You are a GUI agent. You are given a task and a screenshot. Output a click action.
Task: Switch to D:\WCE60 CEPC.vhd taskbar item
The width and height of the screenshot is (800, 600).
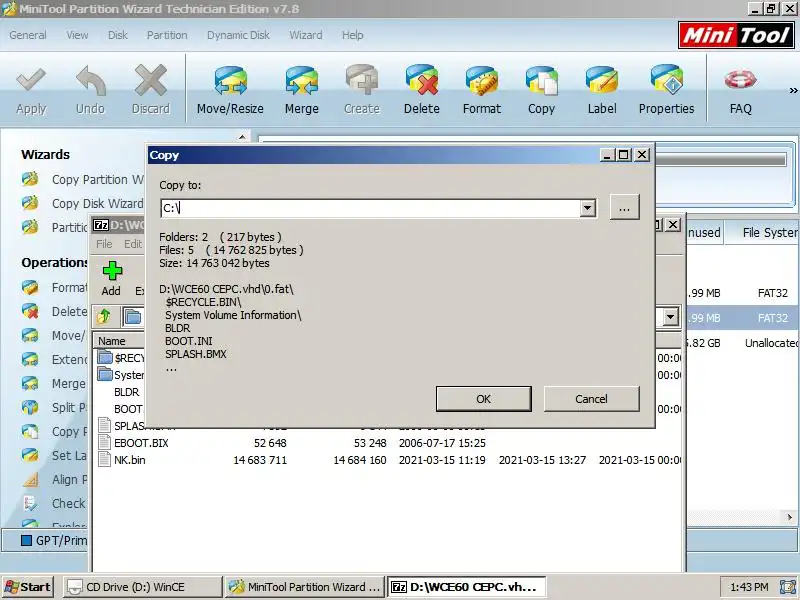click(x=466, y=587)
